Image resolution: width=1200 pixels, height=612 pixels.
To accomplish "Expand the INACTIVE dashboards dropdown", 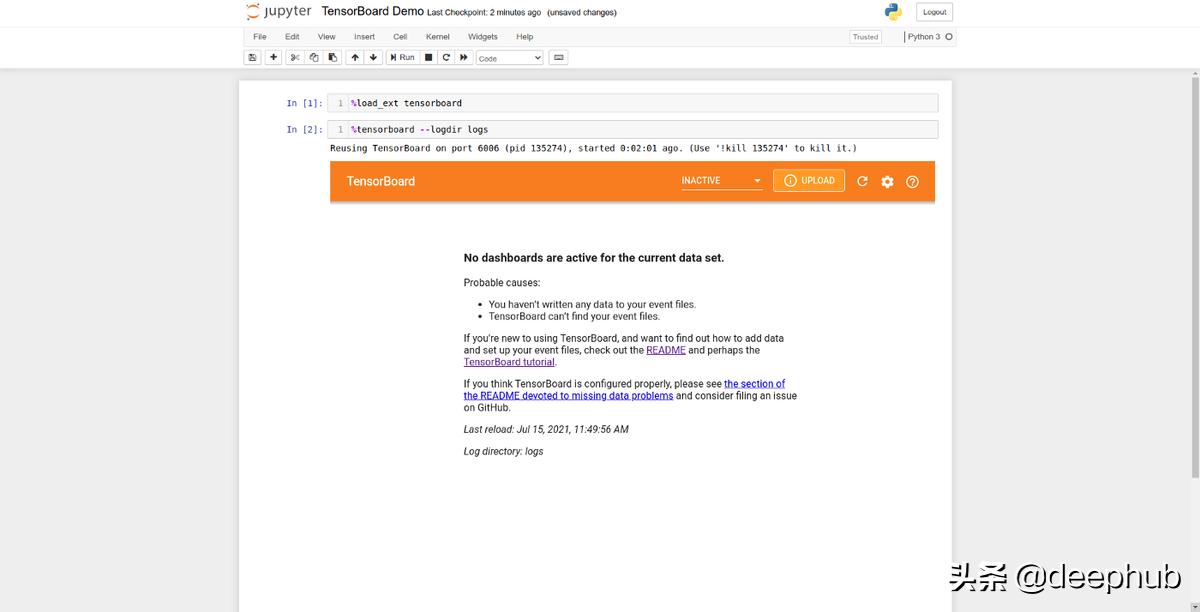I will pyautogui.click(x=721, y=181).
